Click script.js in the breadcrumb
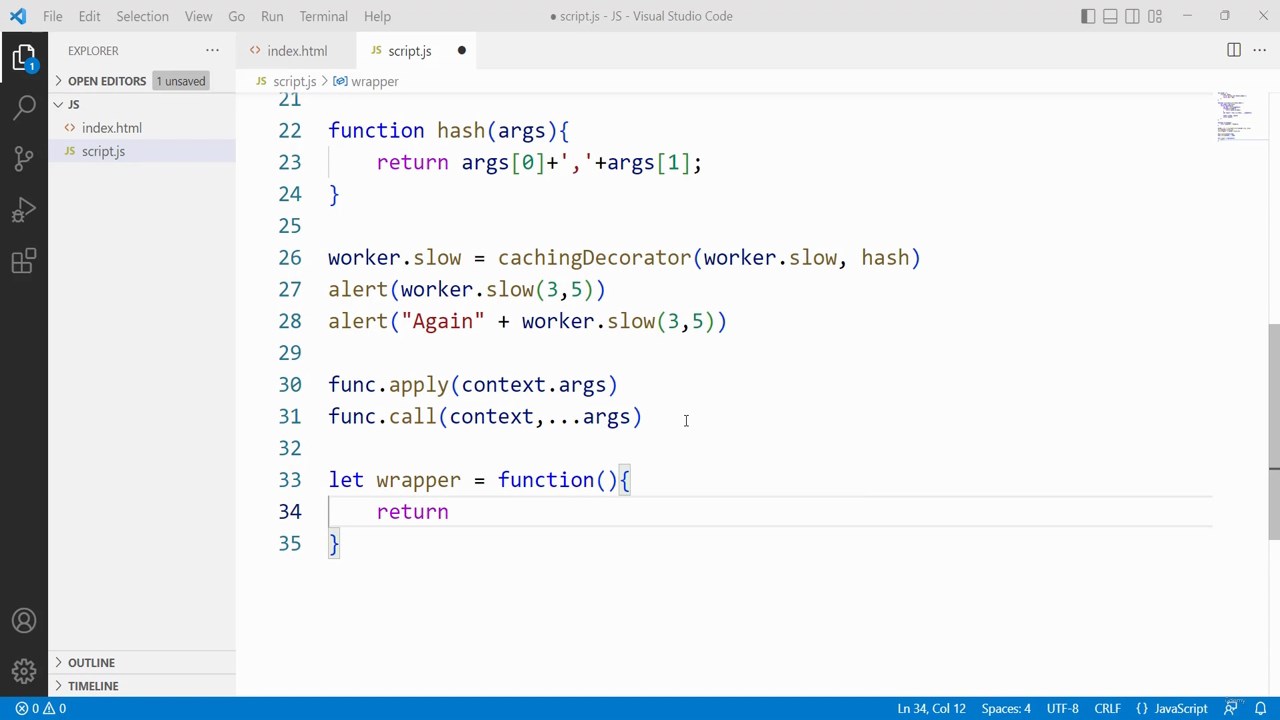This screenshot has width=1280, height=720. coord(294,81)
